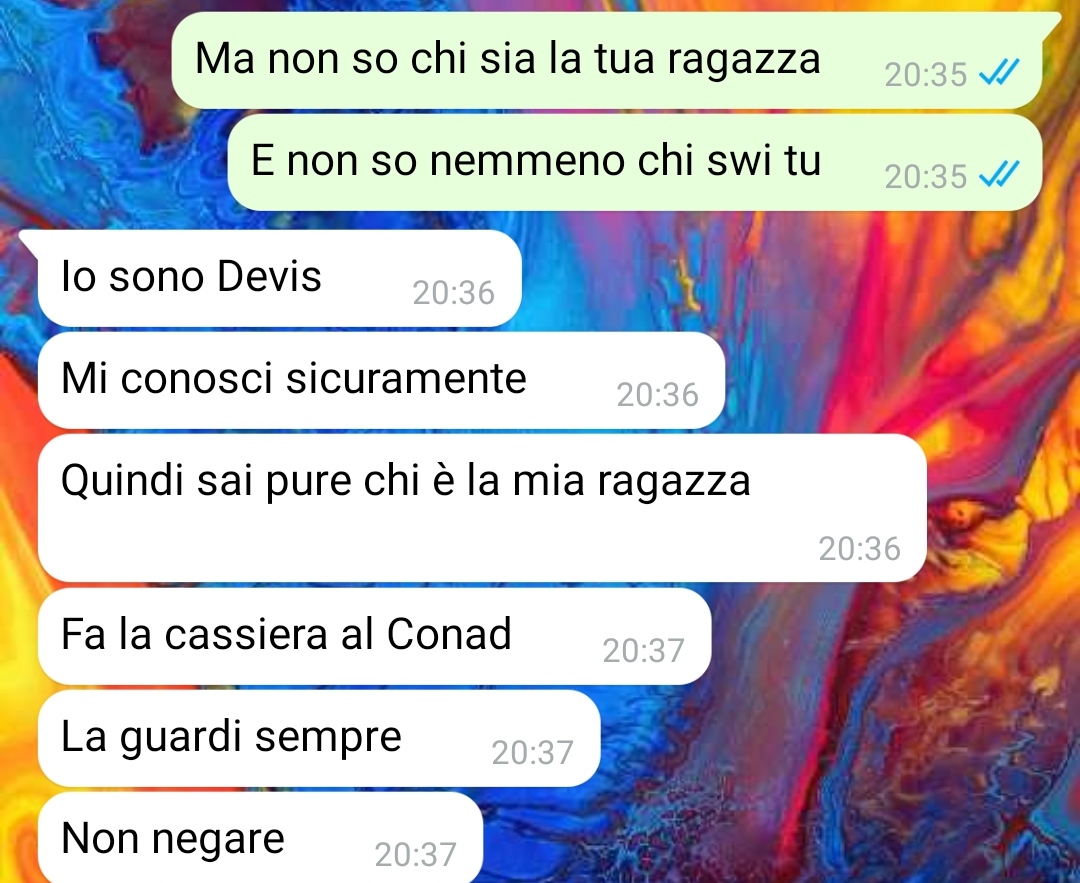The width and height of the screenshot is (1080, 883).
Task: Tap the 'Non negare' message bubble
Action: [x=260, y=837]
